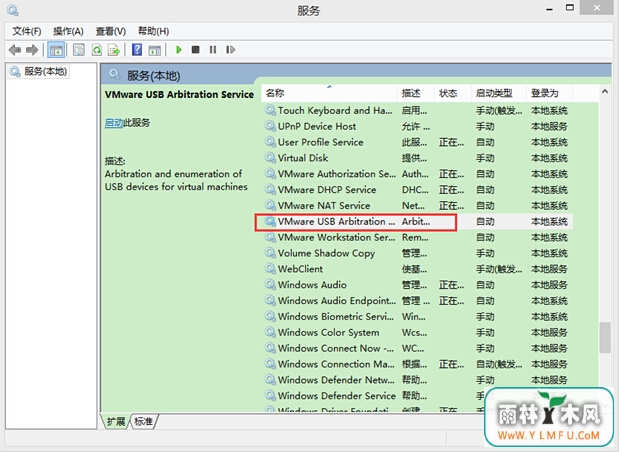The height and width of the screenshot is (452, 619).
Task: Switch to the 扩展 tab
Action: point(115,422)
